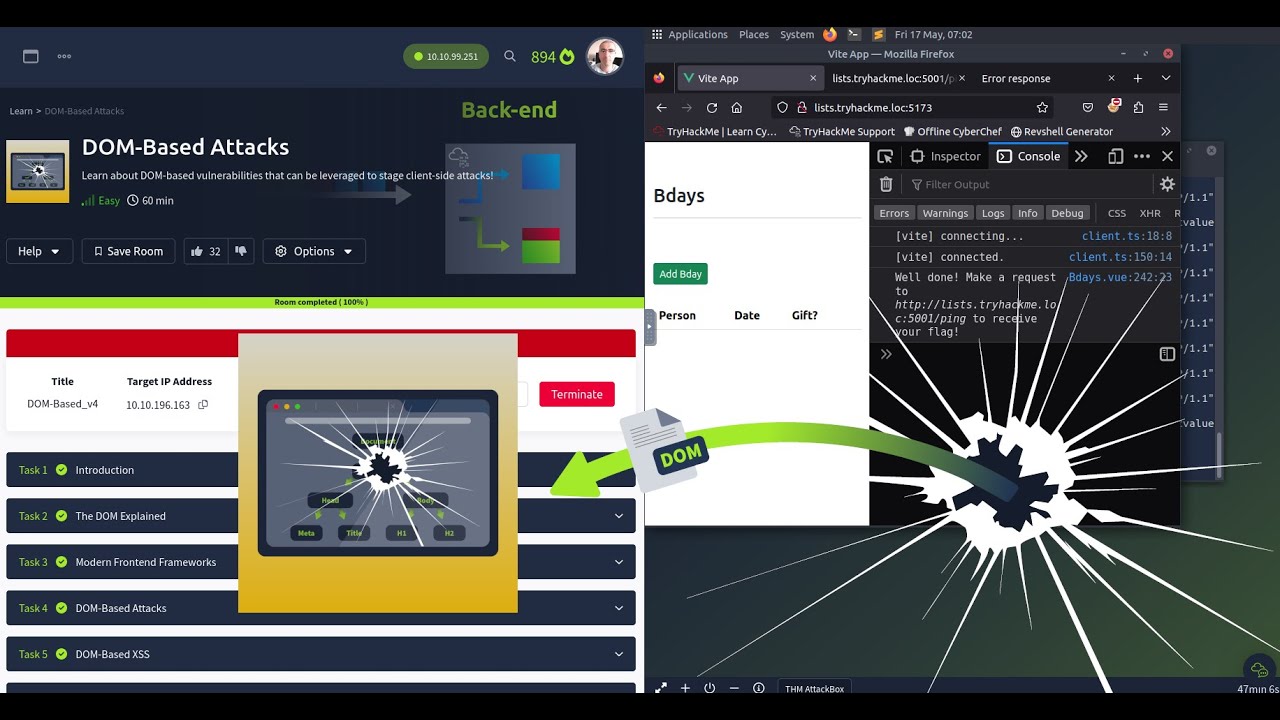
Task: Click the AttackBox info icon
Action: tap(759, 688)
